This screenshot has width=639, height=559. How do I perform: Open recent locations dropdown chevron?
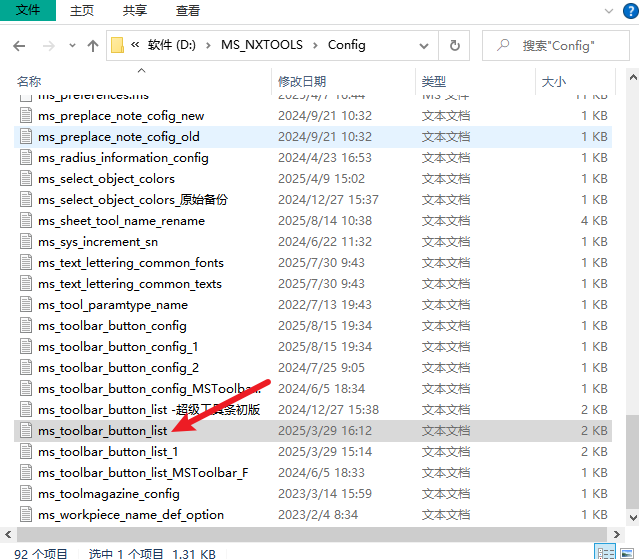tap(72, 46)
